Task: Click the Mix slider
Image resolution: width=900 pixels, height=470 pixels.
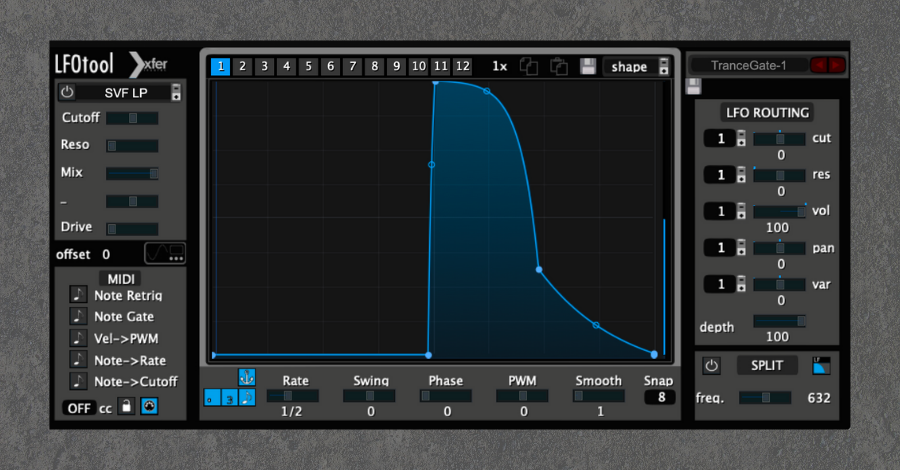Action: [132, 173]
